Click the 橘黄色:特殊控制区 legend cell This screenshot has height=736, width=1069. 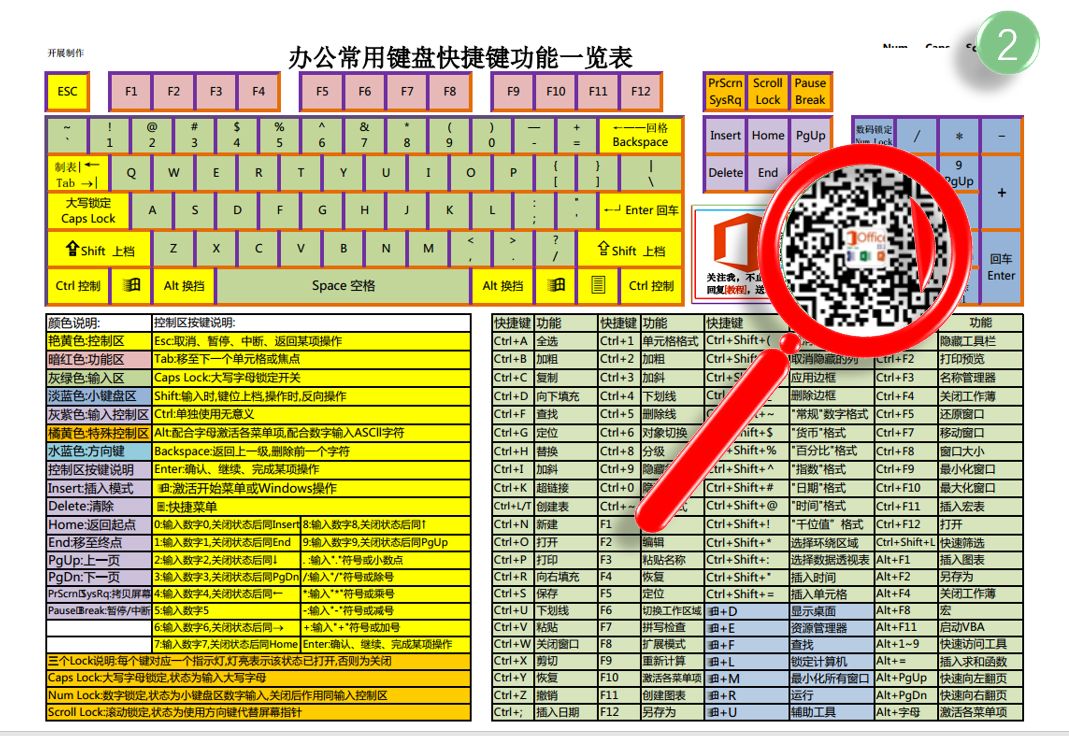click(98, 433)
